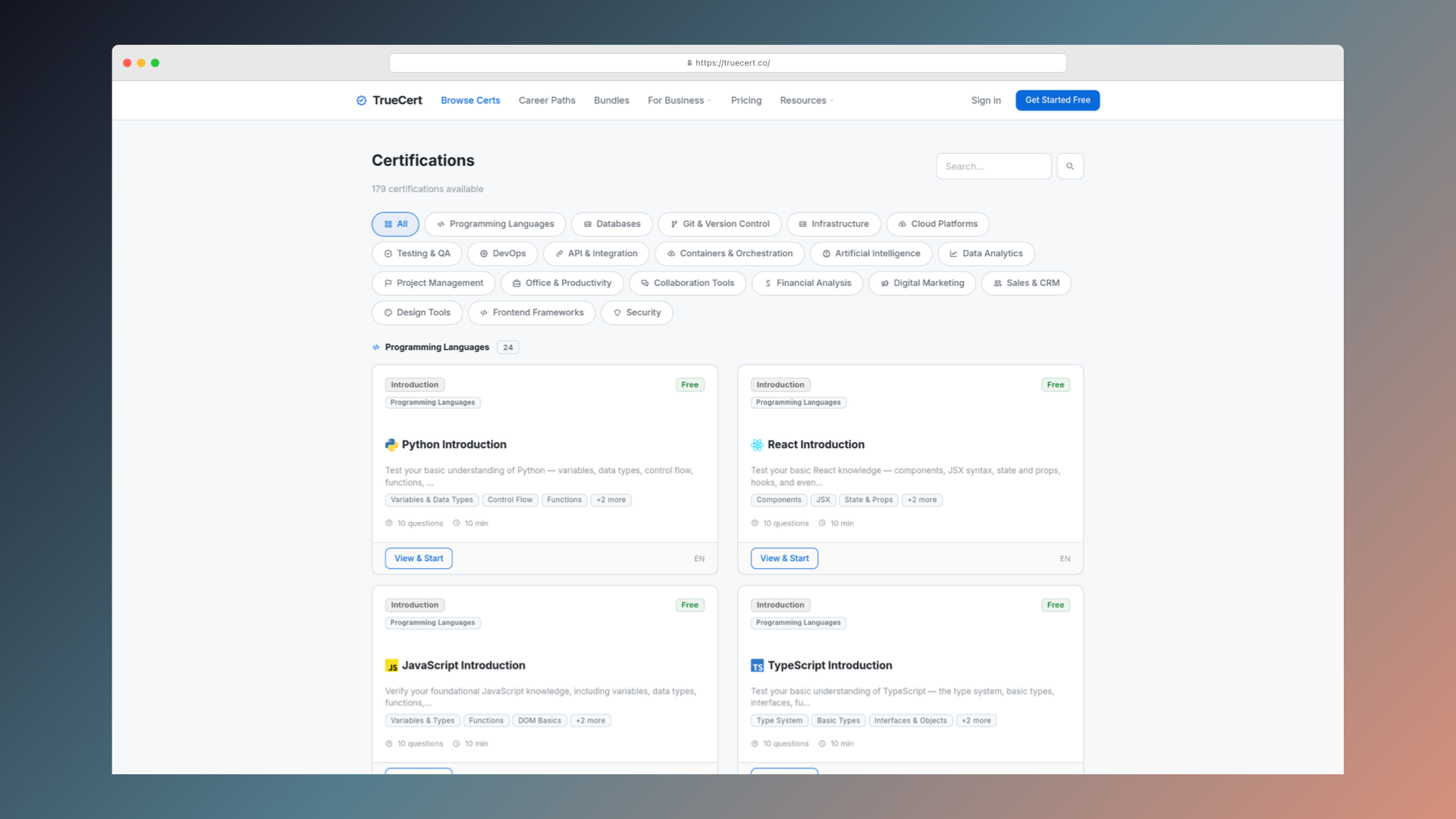Select the All category filter chip
1456x819 pixels.
395,224
